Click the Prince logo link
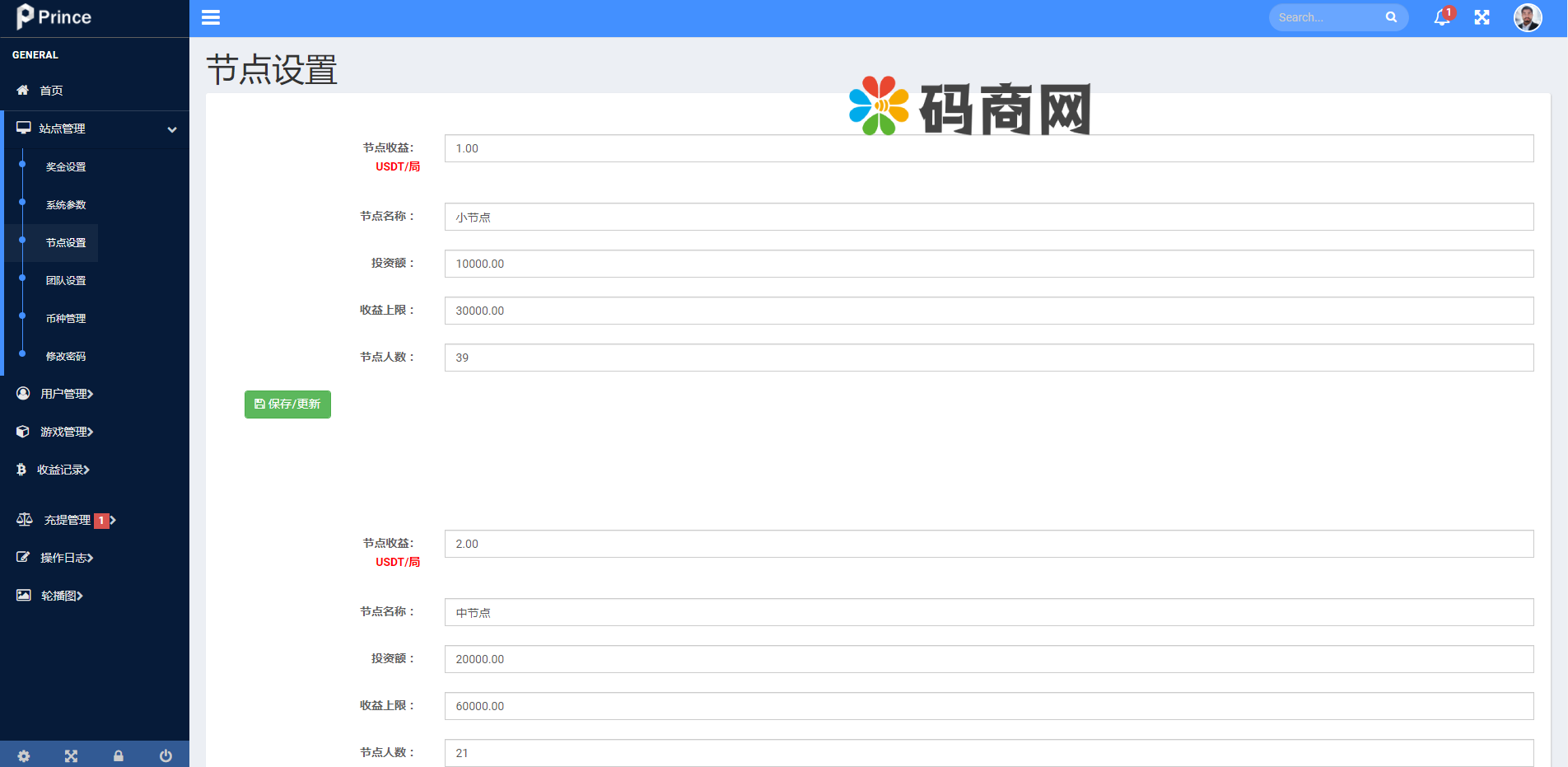 coord(54,17)
